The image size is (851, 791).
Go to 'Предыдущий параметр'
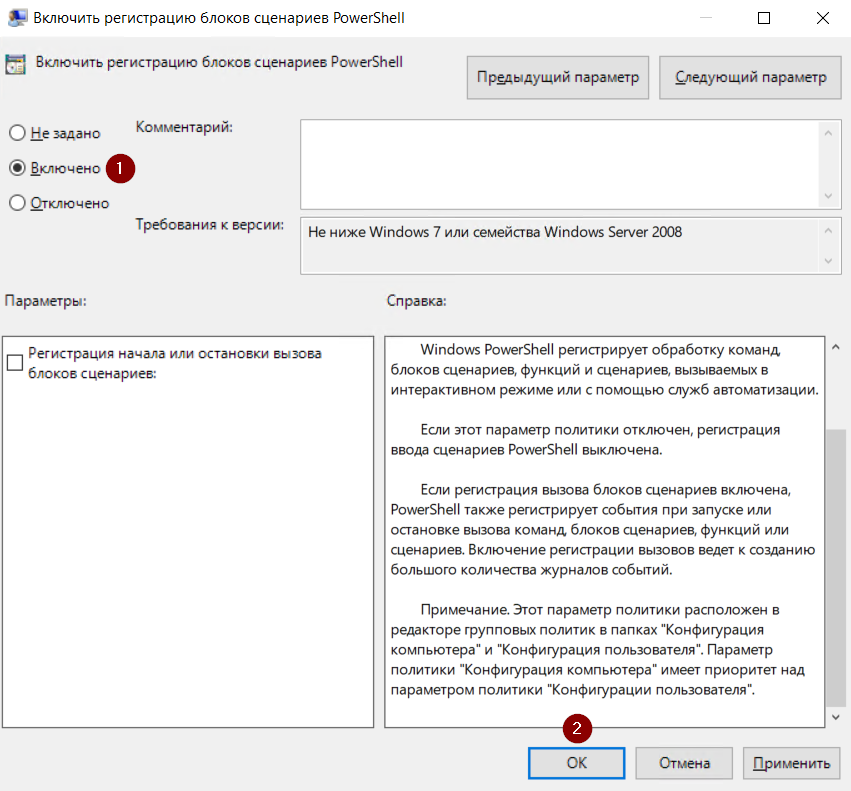(x=557, y=77)
